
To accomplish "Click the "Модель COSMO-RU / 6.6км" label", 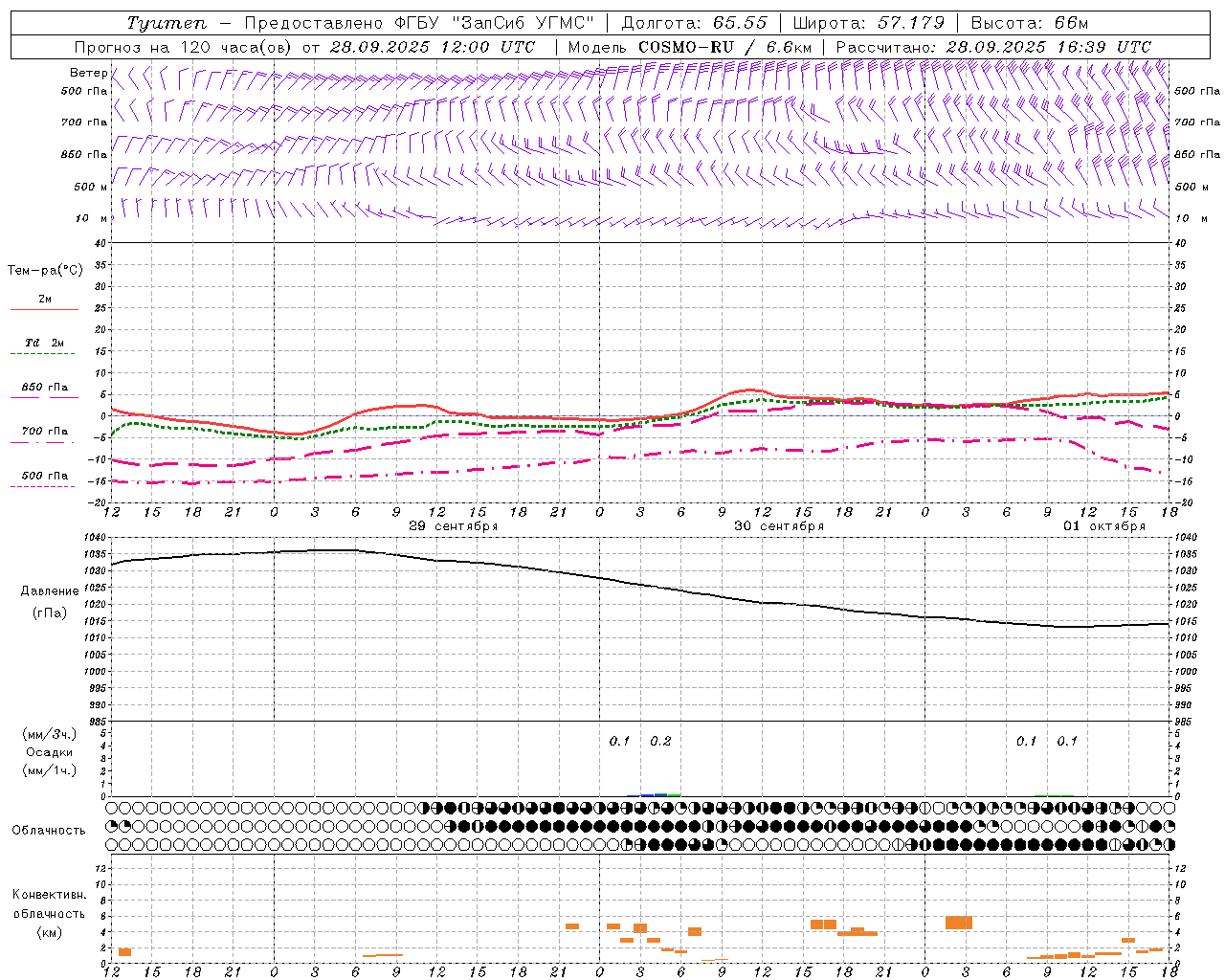I will 690,47.
